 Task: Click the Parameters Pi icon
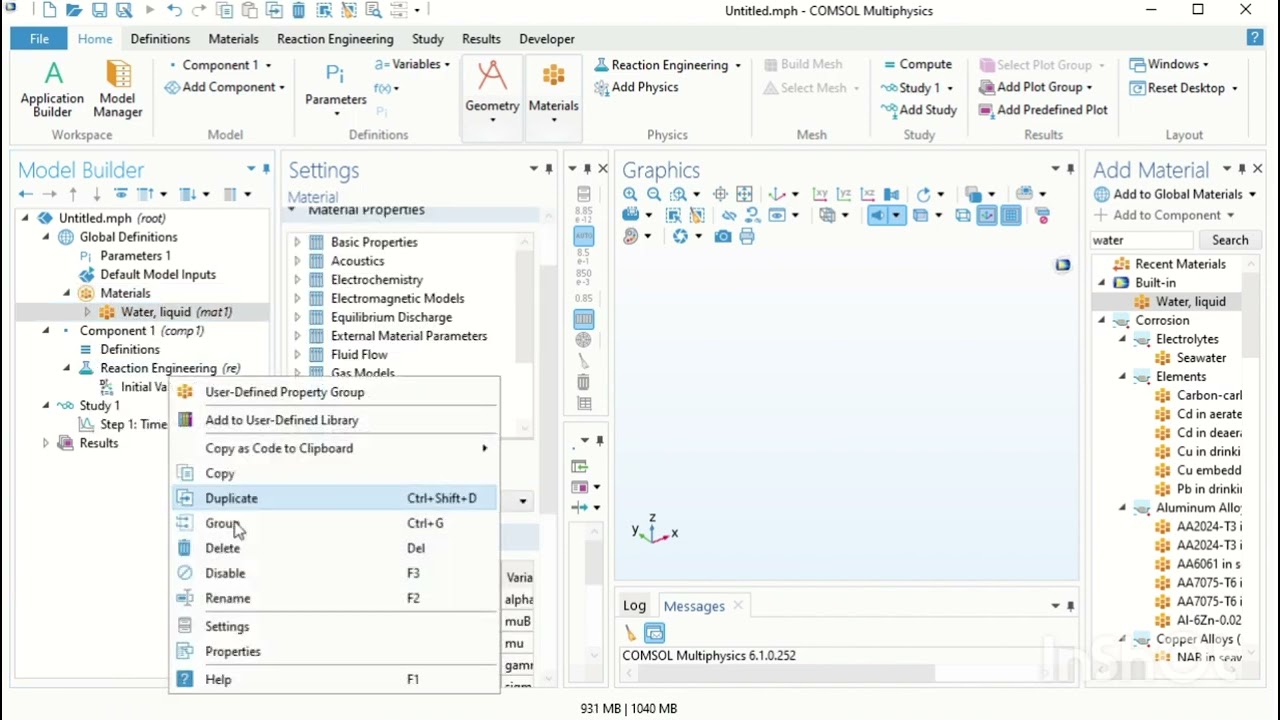tap(335, 74)
